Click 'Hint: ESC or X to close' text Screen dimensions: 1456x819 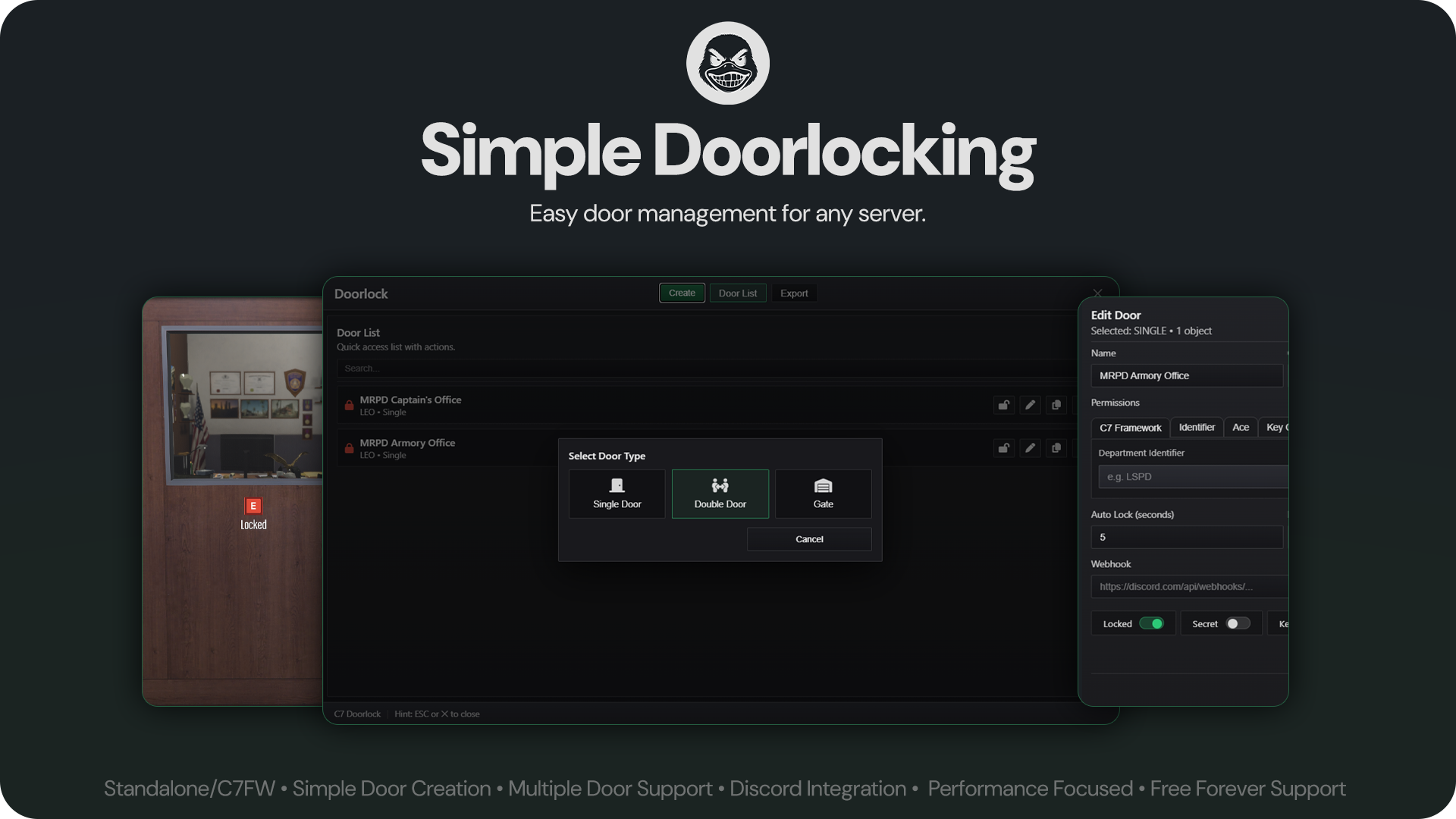point(437,714)
